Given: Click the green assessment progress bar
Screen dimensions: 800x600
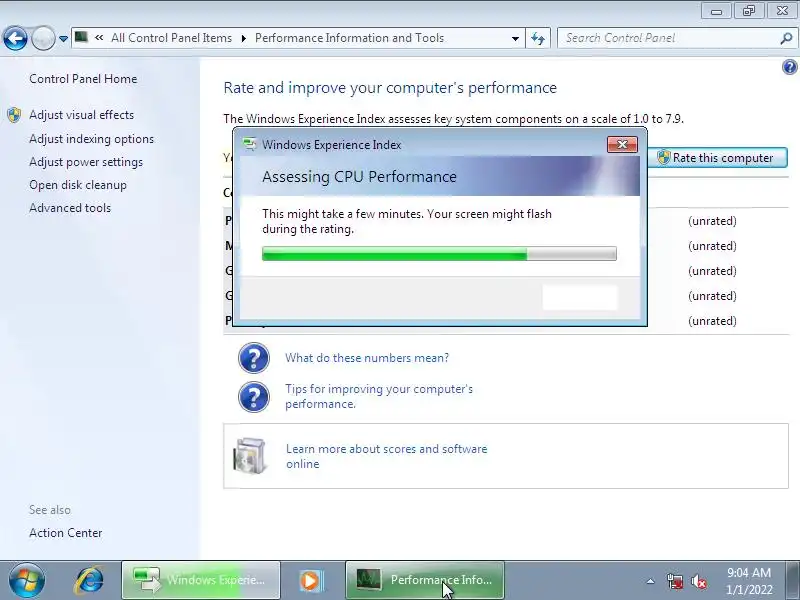Looking at the screenshot, I should pos(439,254).
